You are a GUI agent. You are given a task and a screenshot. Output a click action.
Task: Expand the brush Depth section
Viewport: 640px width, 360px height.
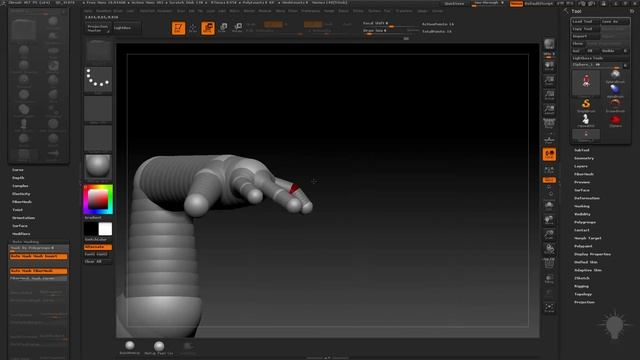point(18,178)
